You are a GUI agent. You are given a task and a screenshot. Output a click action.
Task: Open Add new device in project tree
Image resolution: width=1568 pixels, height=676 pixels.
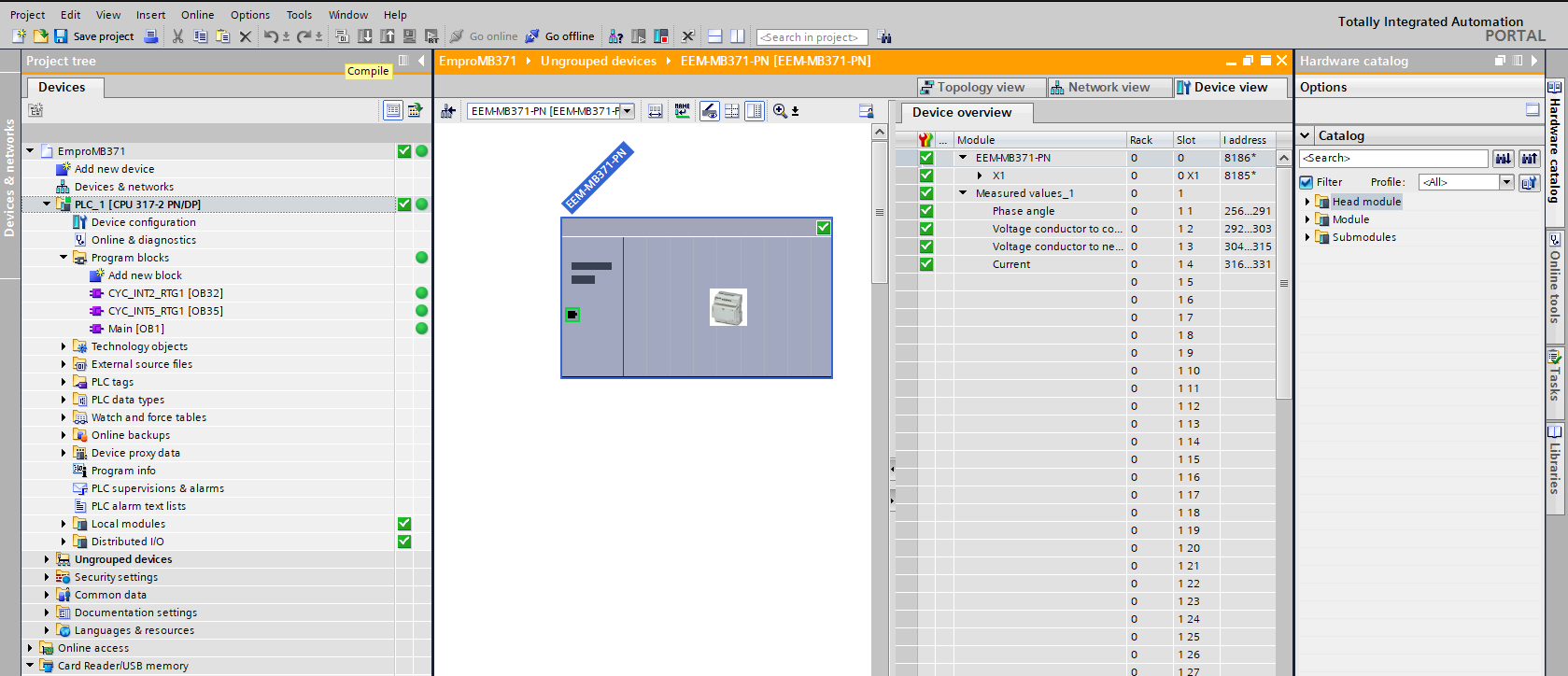pyautogui.click(x=114, y=169)
